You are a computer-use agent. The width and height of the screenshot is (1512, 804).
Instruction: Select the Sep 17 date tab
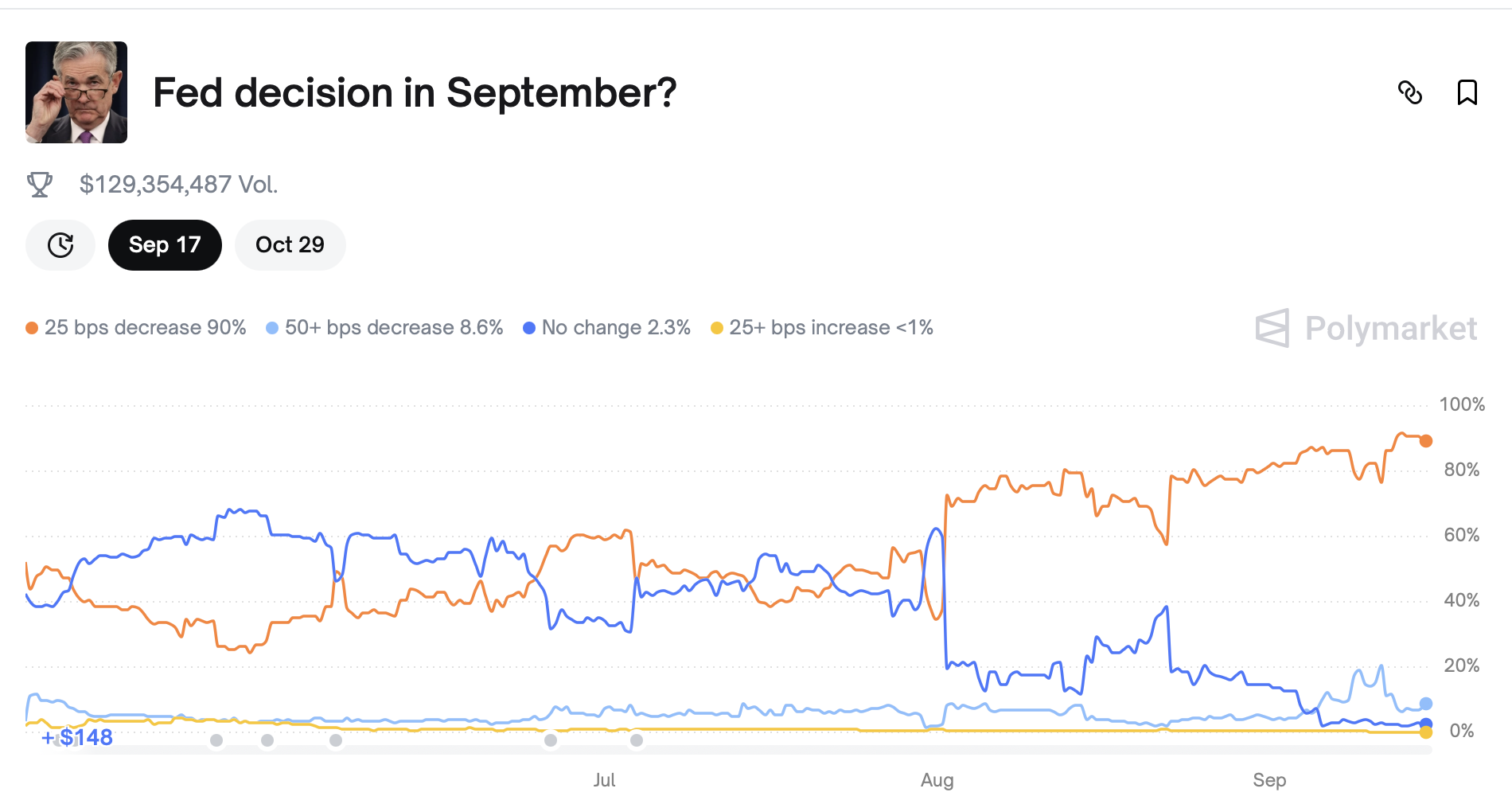tap(165, 245)
